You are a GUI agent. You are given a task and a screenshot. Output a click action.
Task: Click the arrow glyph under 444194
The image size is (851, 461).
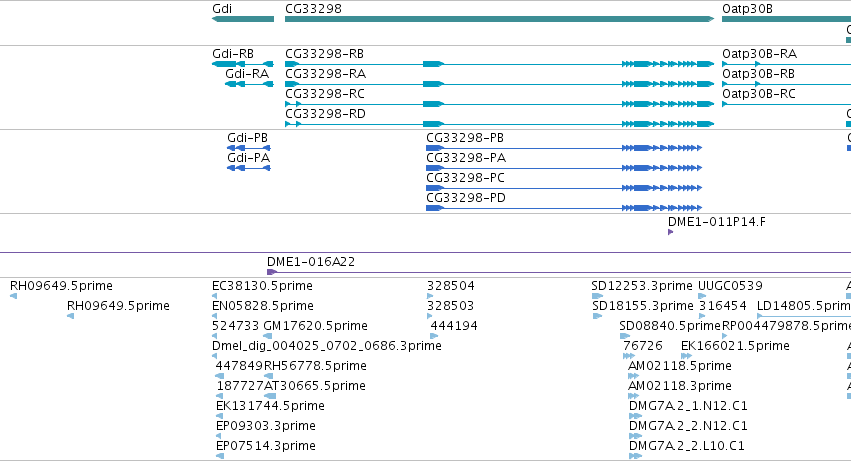click(434, 336)
